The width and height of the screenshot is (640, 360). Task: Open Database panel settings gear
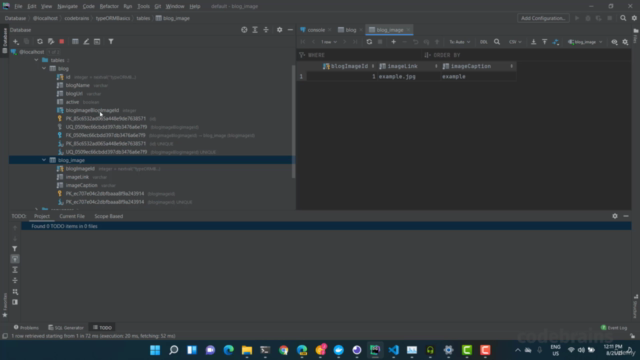click(x=280, y=30)
